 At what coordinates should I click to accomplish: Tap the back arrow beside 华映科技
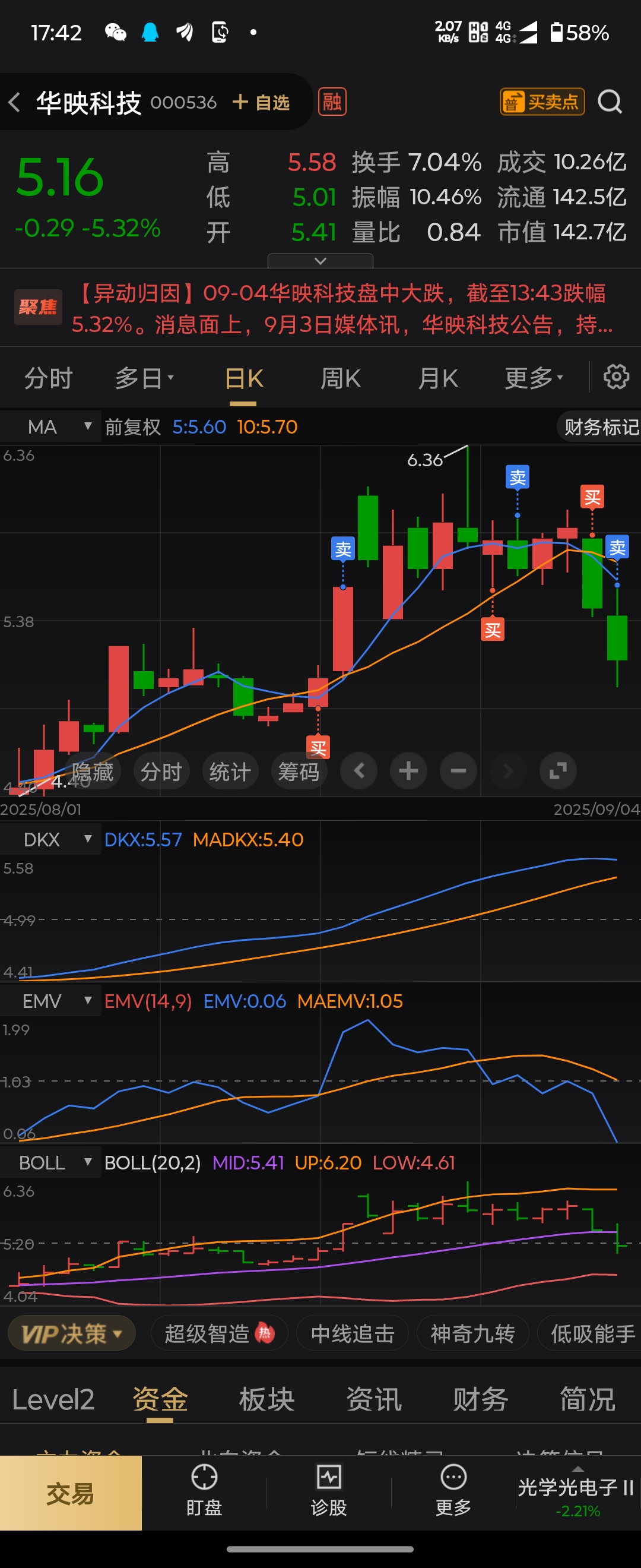15,102
